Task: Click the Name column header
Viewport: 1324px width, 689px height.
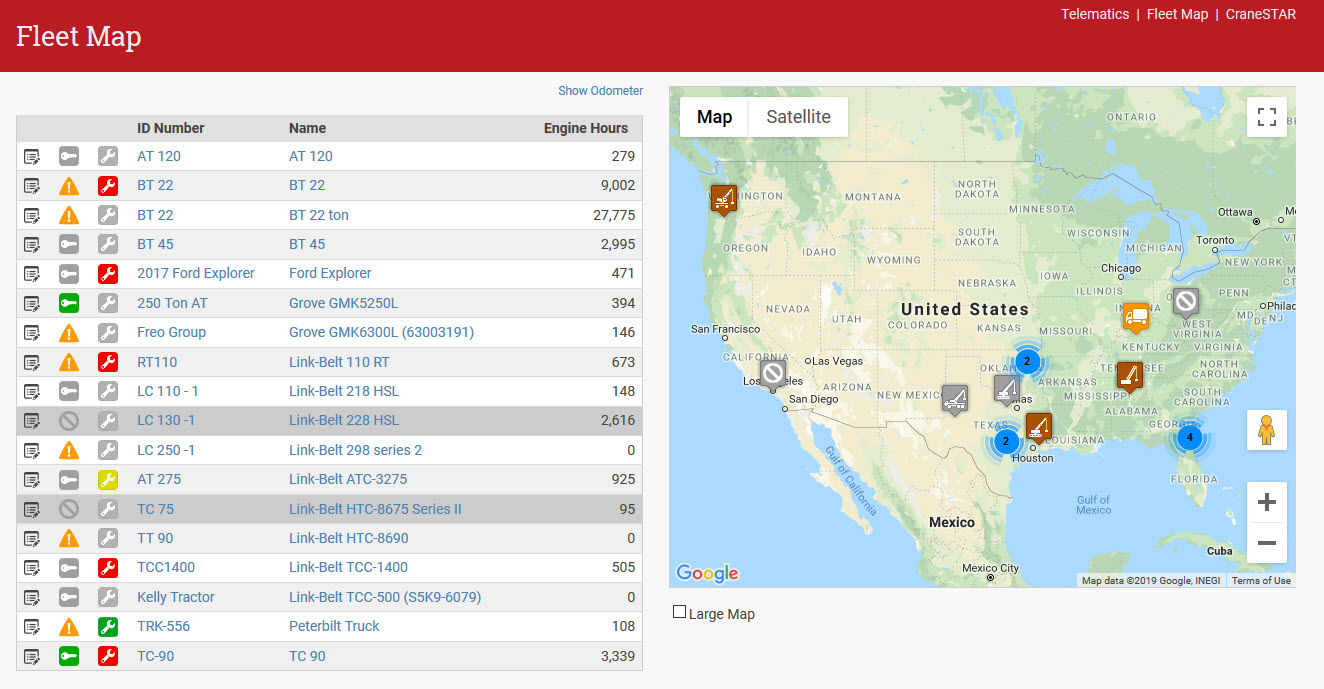Action: tap(308, 128)
